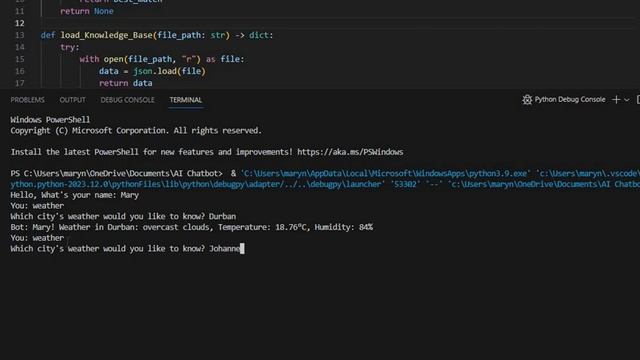640x360 pixels.
Task: Click the 'Windows PowerShell' terminal line
Action: [x=50, y=120]
